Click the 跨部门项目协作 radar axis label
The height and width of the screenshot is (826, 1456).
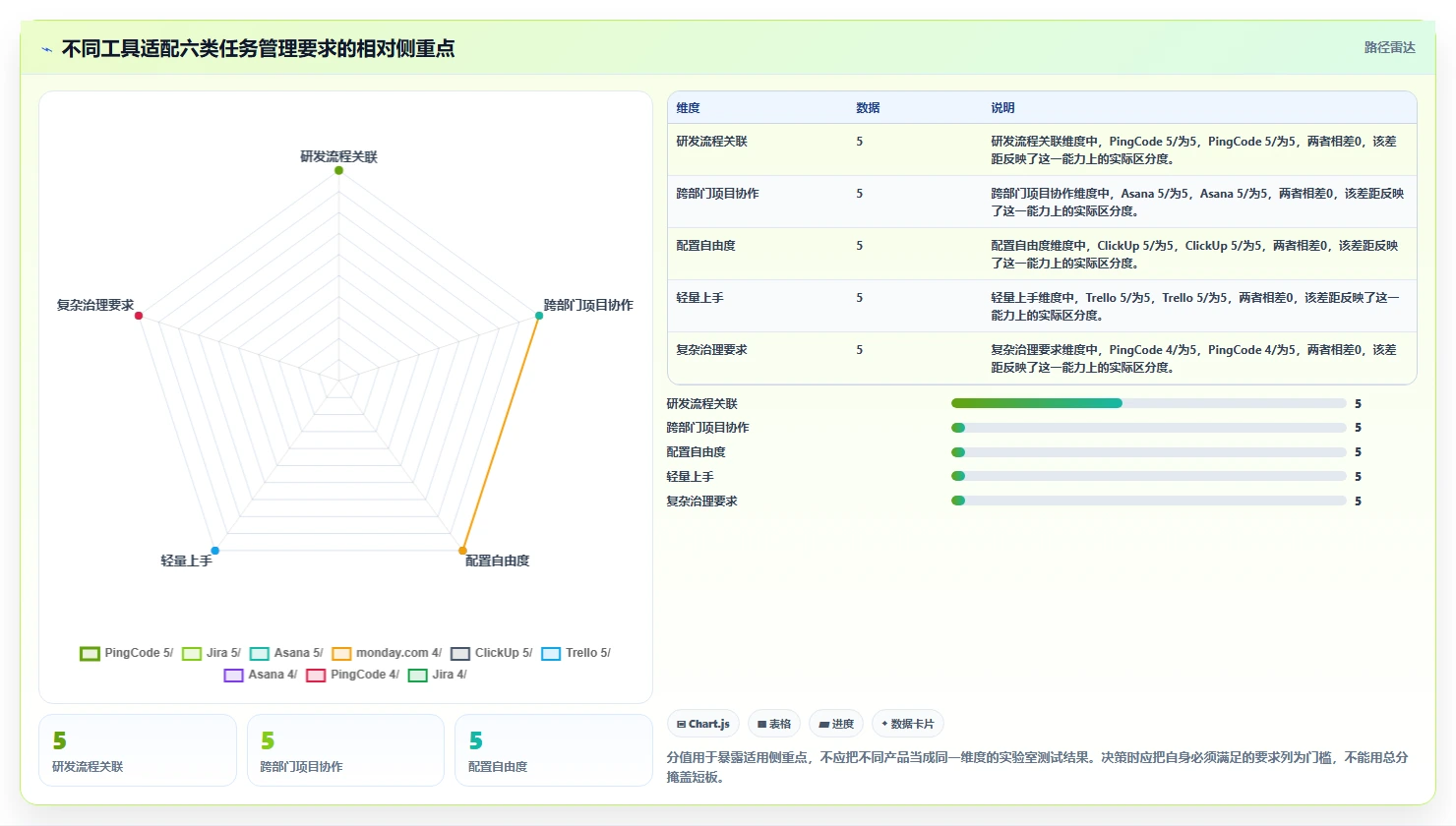pyautogui.click(x=588, y=305)
